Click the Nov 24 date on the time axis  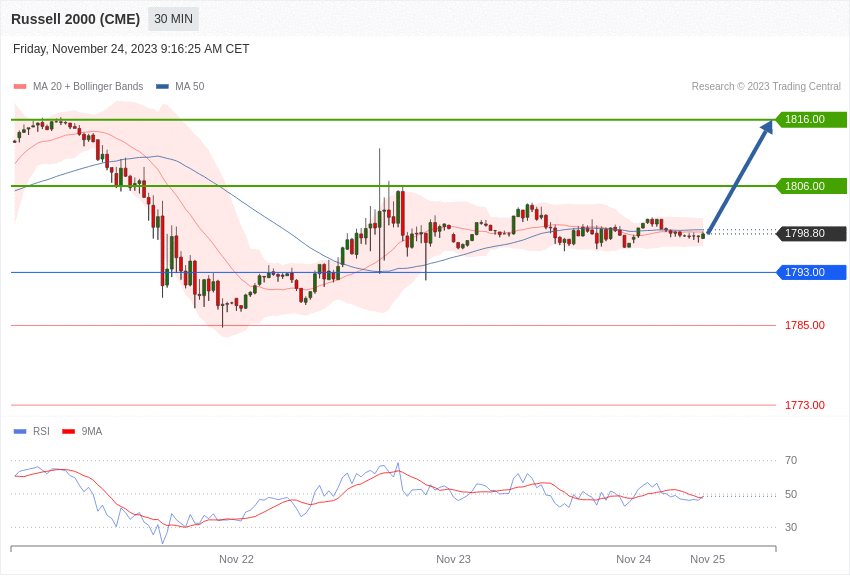(634, 559)
